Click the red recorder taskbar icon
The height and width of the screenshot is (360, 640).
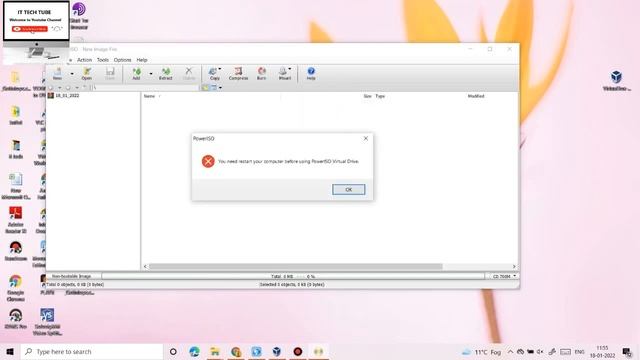298,351
